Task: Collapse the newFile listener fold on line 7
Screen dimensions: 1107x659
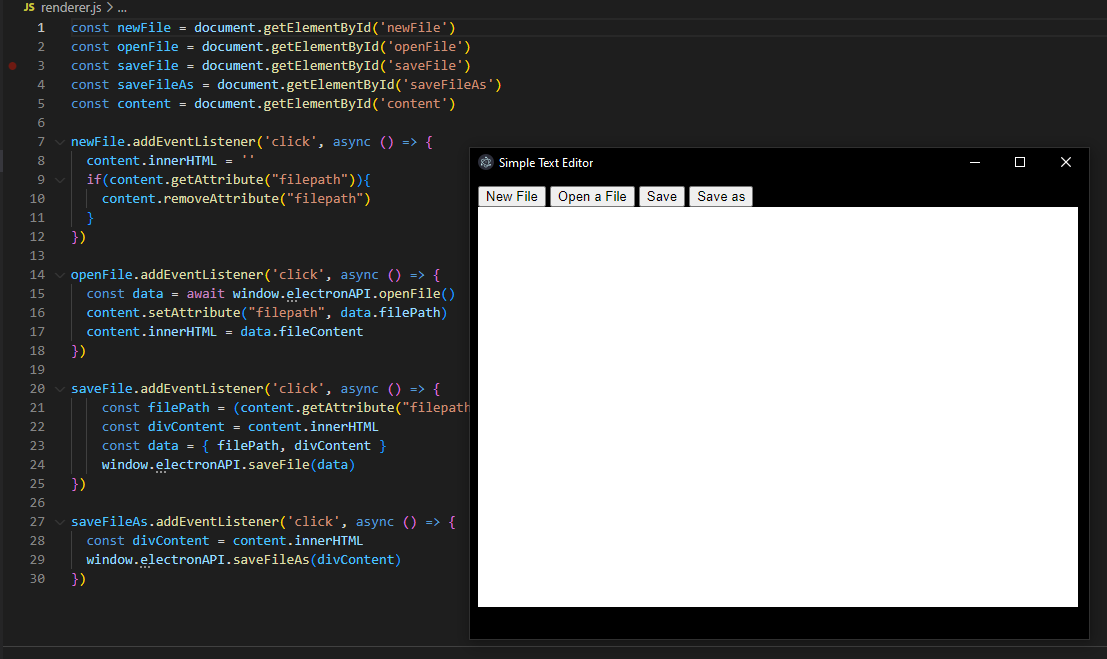Action: (x=60, y=142)
